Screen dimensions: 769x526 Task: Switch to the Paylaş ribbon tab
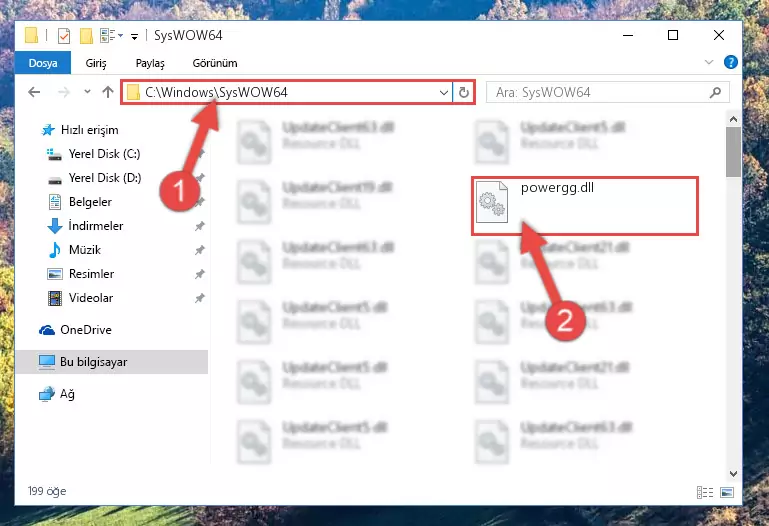(150, 63)
